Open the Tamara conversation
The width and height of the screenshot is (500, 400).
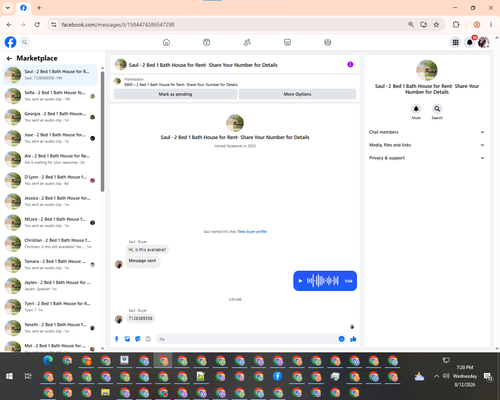coord(50,265)
